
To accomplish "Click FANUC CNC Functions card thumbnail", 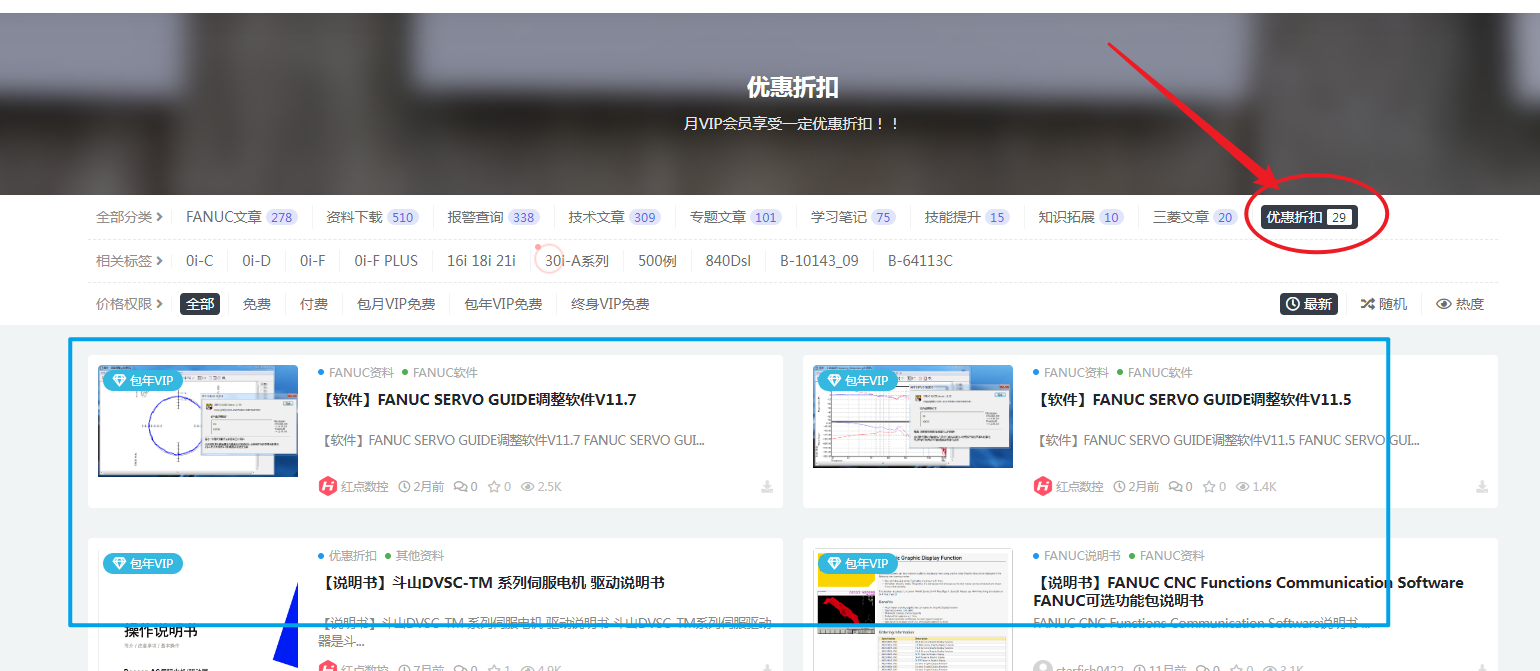I will (913, 609).
